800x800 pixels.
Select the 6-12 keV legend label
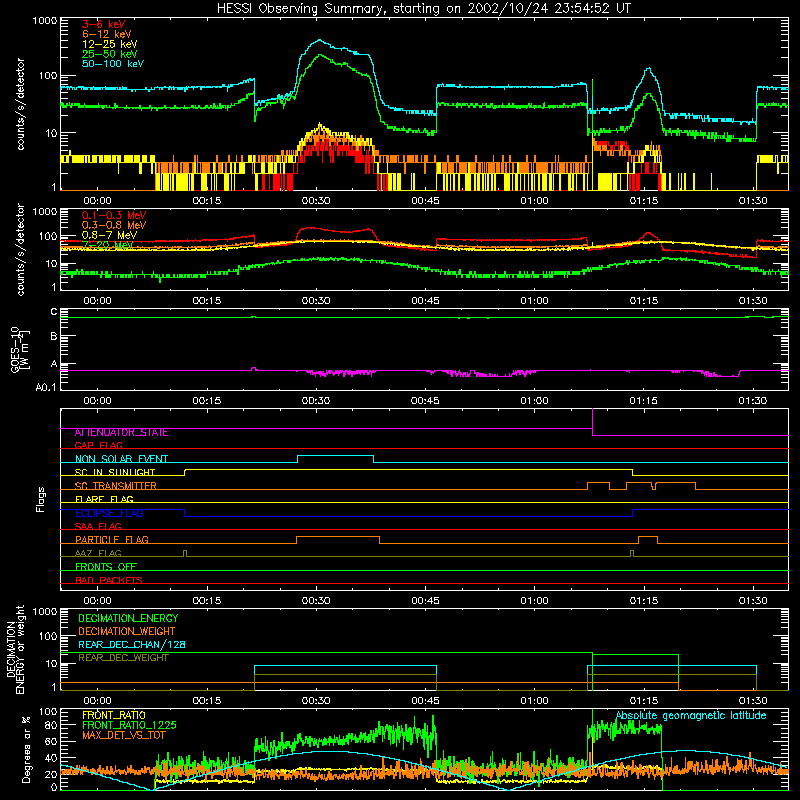(106, 34)
